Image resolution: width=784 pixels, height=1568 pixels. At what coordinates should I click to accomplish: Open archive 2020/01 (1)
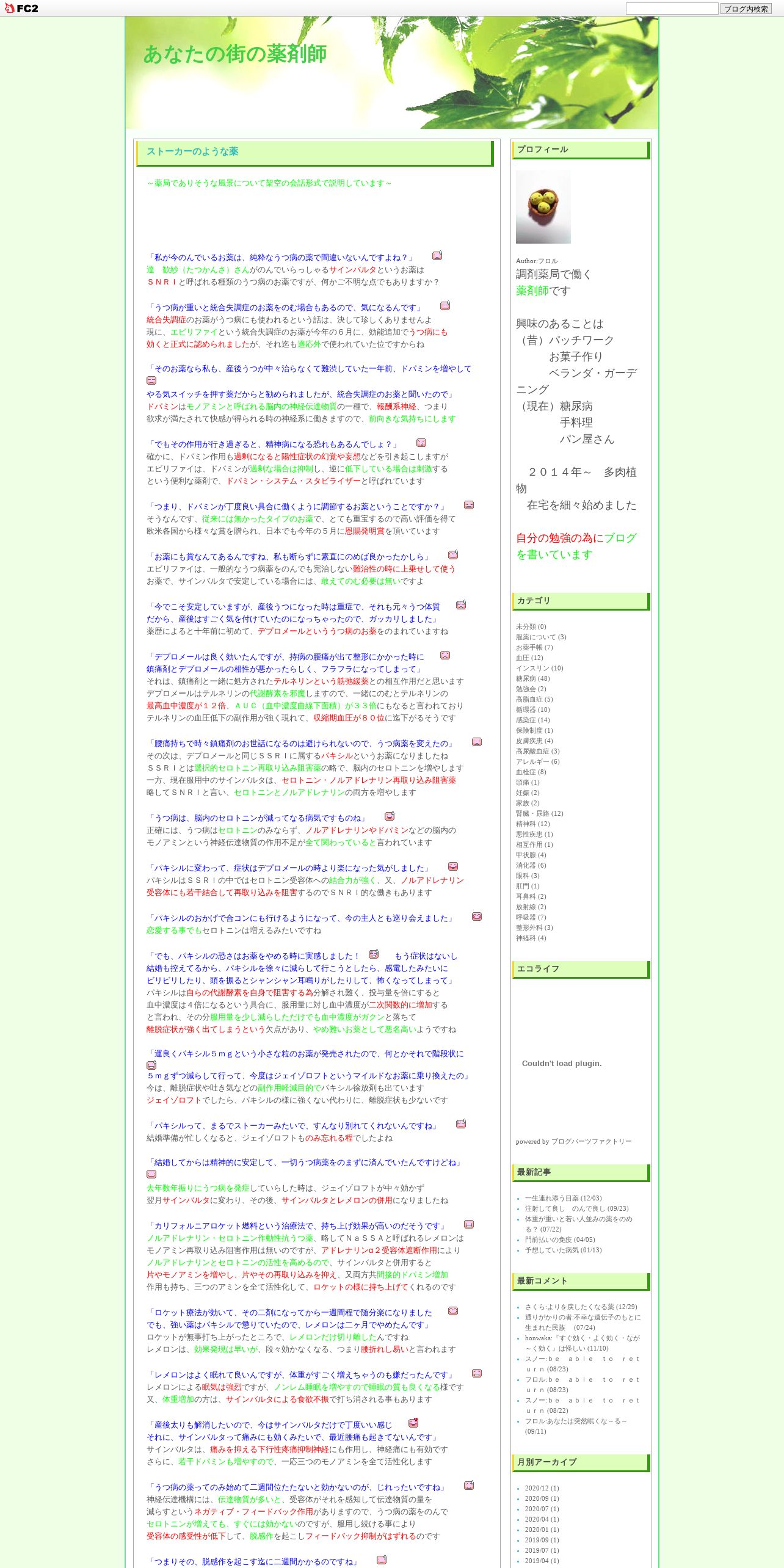[542, 1530]
